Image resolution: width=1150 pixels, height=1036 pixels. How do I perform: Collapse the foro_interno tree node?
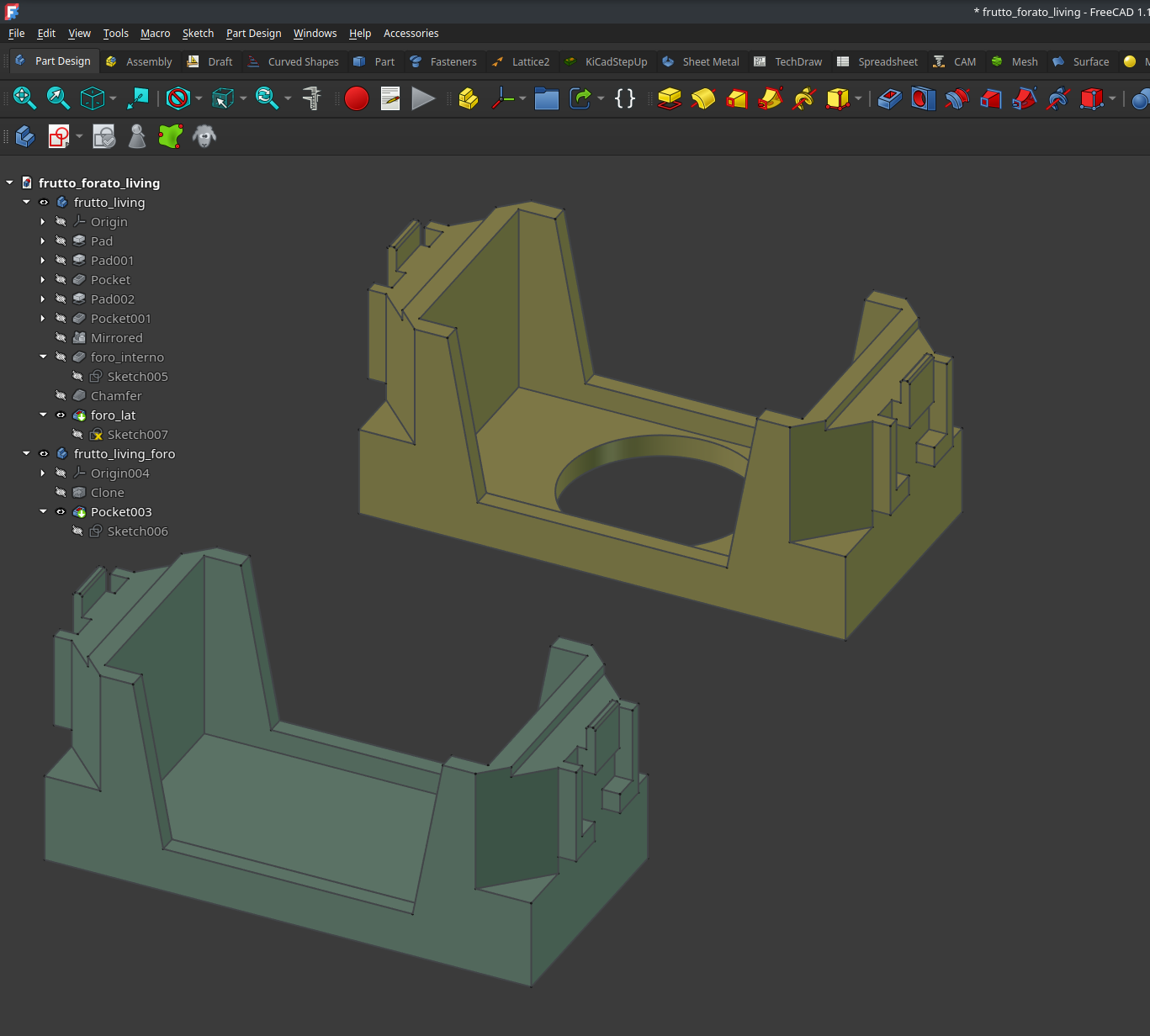(x=43, y=357)
